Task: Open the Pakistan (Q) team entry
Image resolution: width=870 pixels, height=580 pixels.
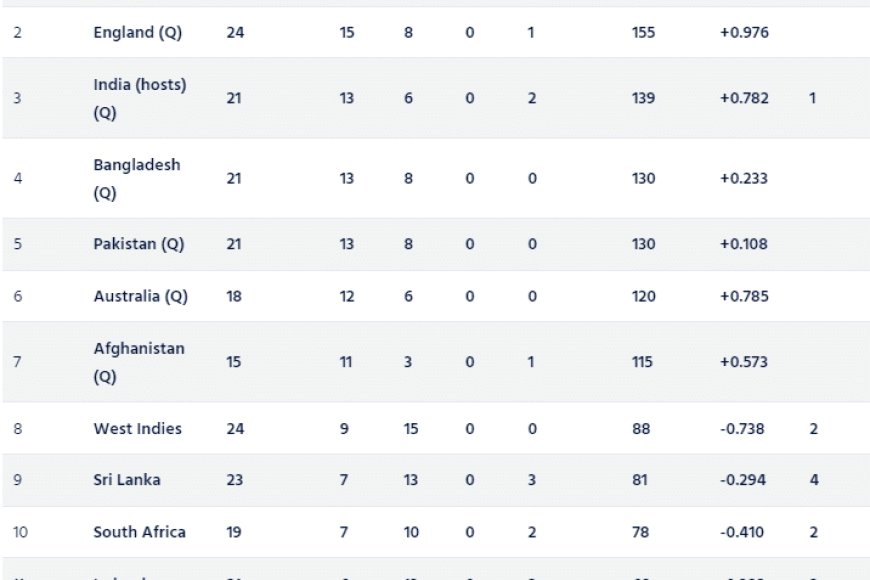Action: click(x=138, y=244)
